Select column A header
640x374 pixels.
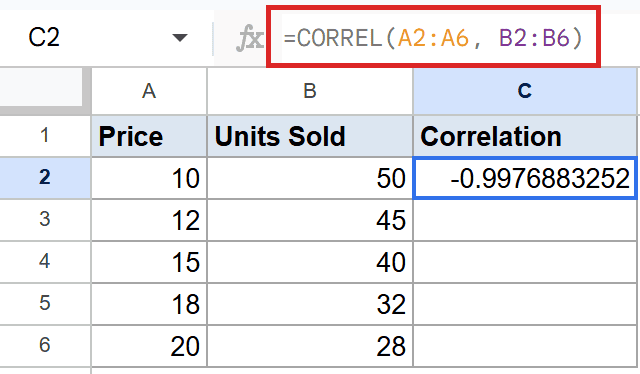point(149,91)
